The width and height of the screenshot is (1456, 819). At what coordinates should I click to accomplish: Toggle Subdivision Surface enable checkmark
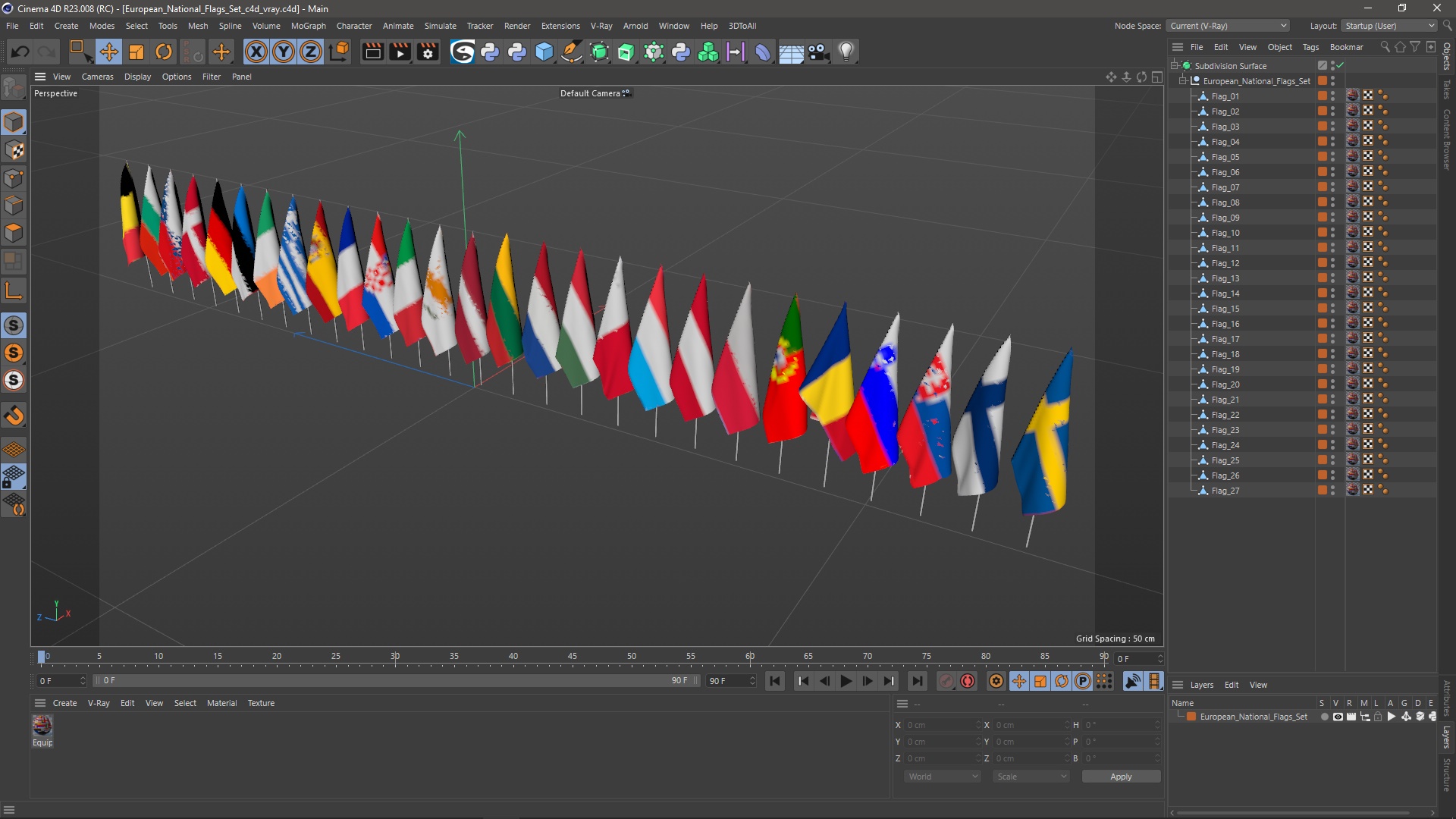point(1340,65)
